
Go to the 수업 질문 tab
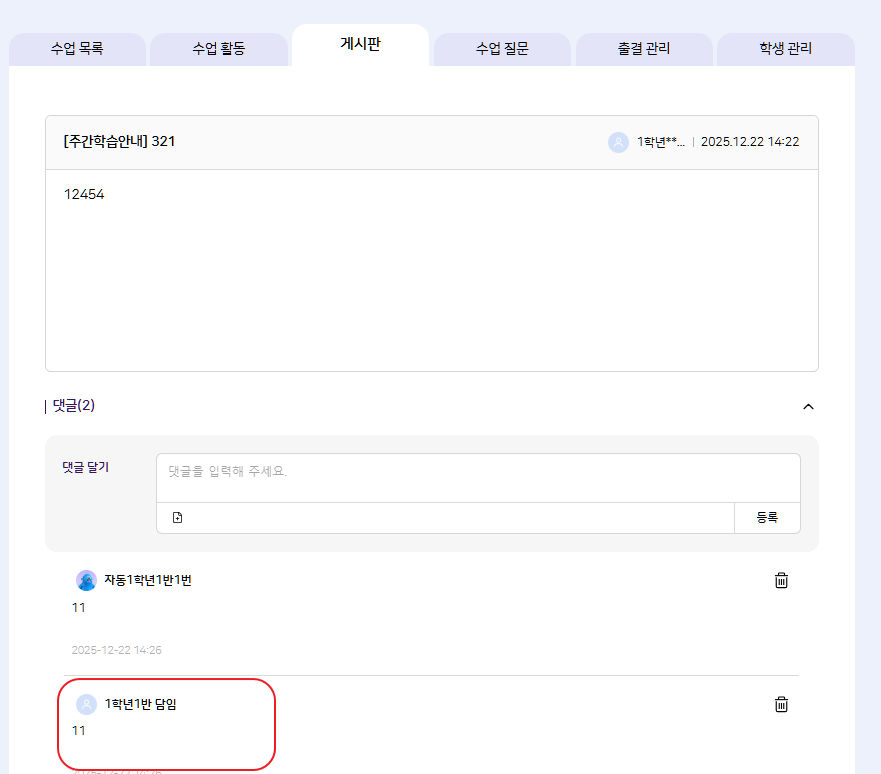[x=502, y=48]
